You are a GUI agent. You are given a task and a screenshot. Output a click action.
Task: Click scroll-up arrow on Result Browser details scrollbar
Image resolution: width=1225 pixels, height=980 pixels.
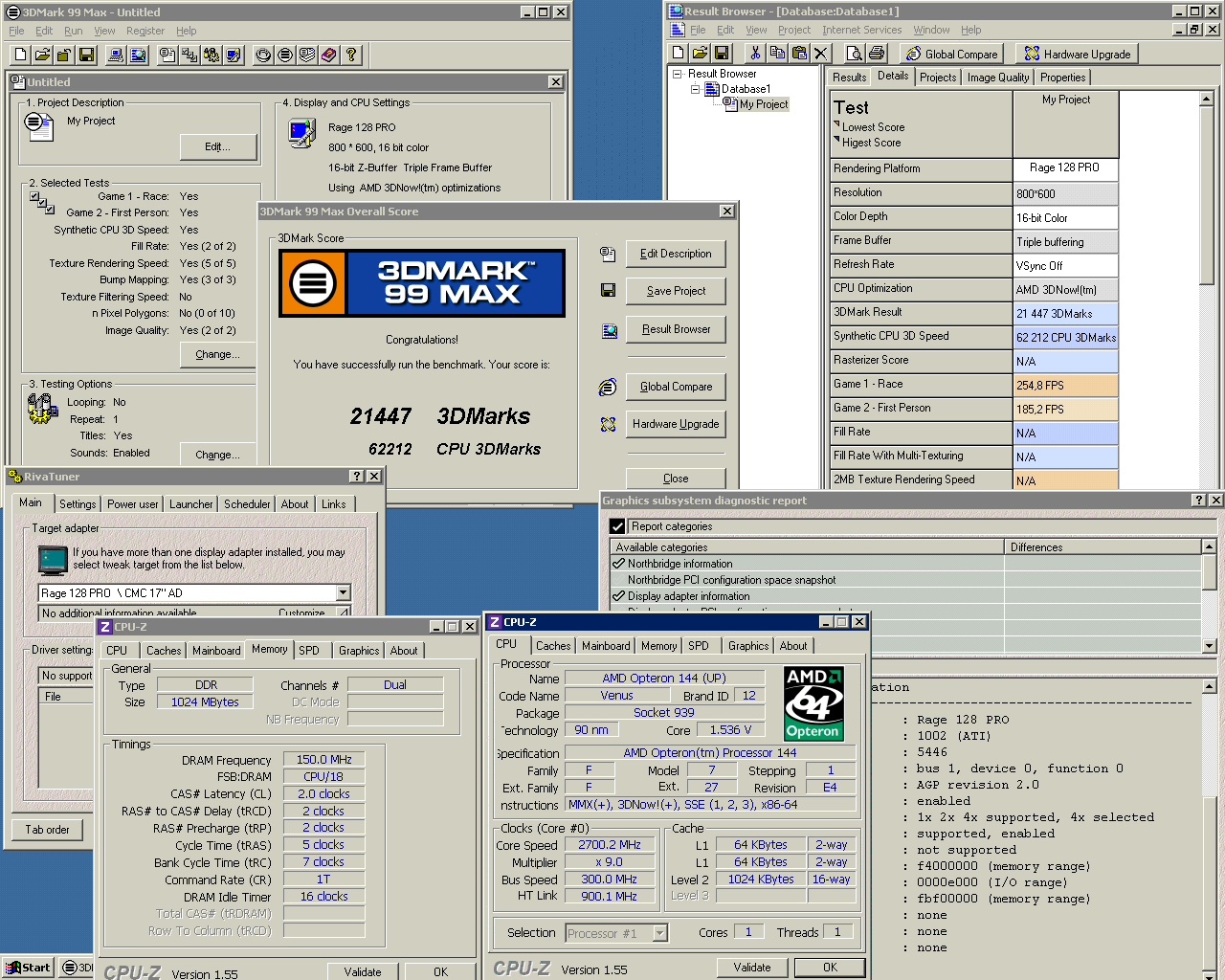[1207, 99]
